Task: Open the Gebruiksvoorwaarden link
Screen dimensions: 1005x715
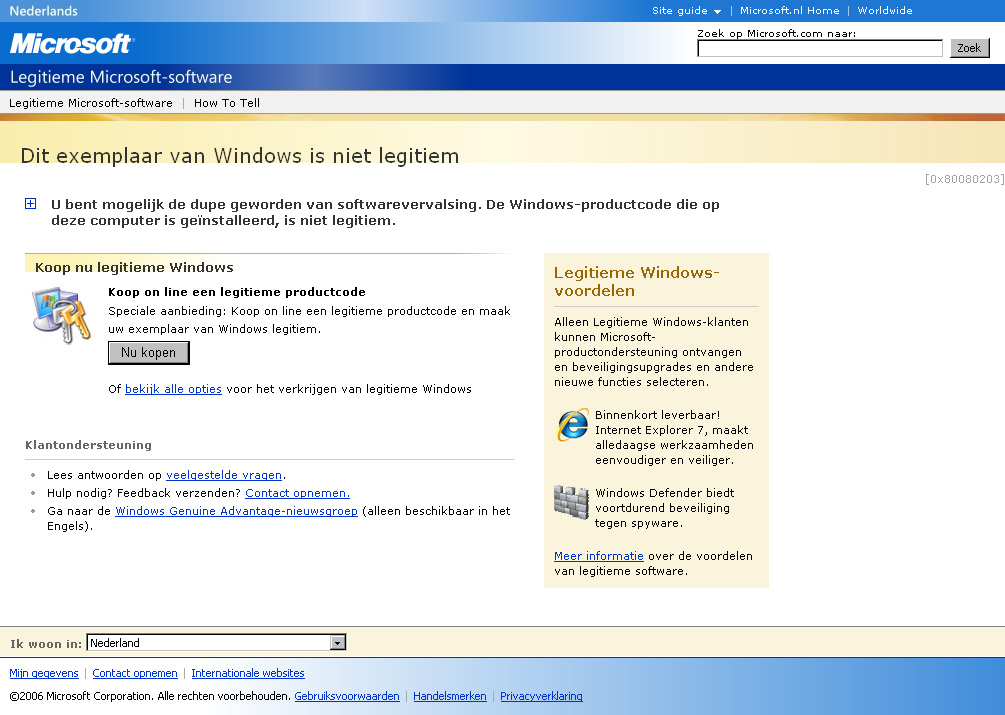Action: (x=347, y=696)
